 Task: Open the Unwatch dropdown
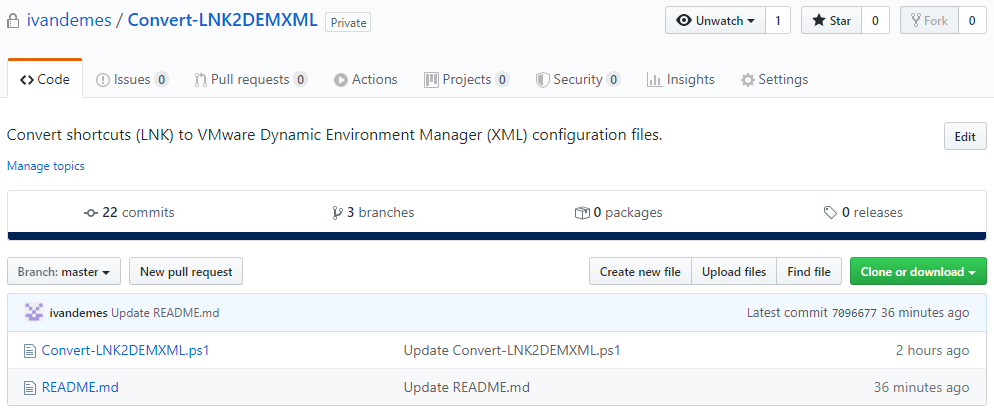715,20
